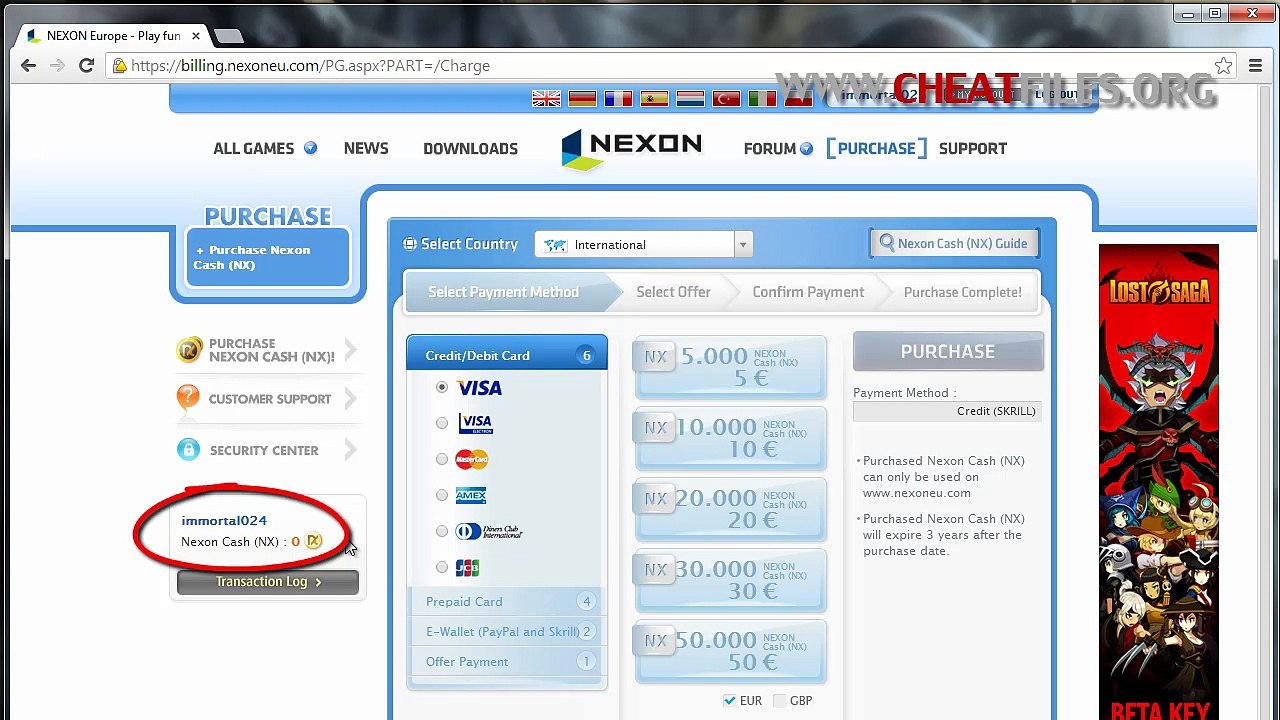This screenshot has height=720, width=1280.
Task: Reload the page with refresh icon
Action: (x=86, y=66)
